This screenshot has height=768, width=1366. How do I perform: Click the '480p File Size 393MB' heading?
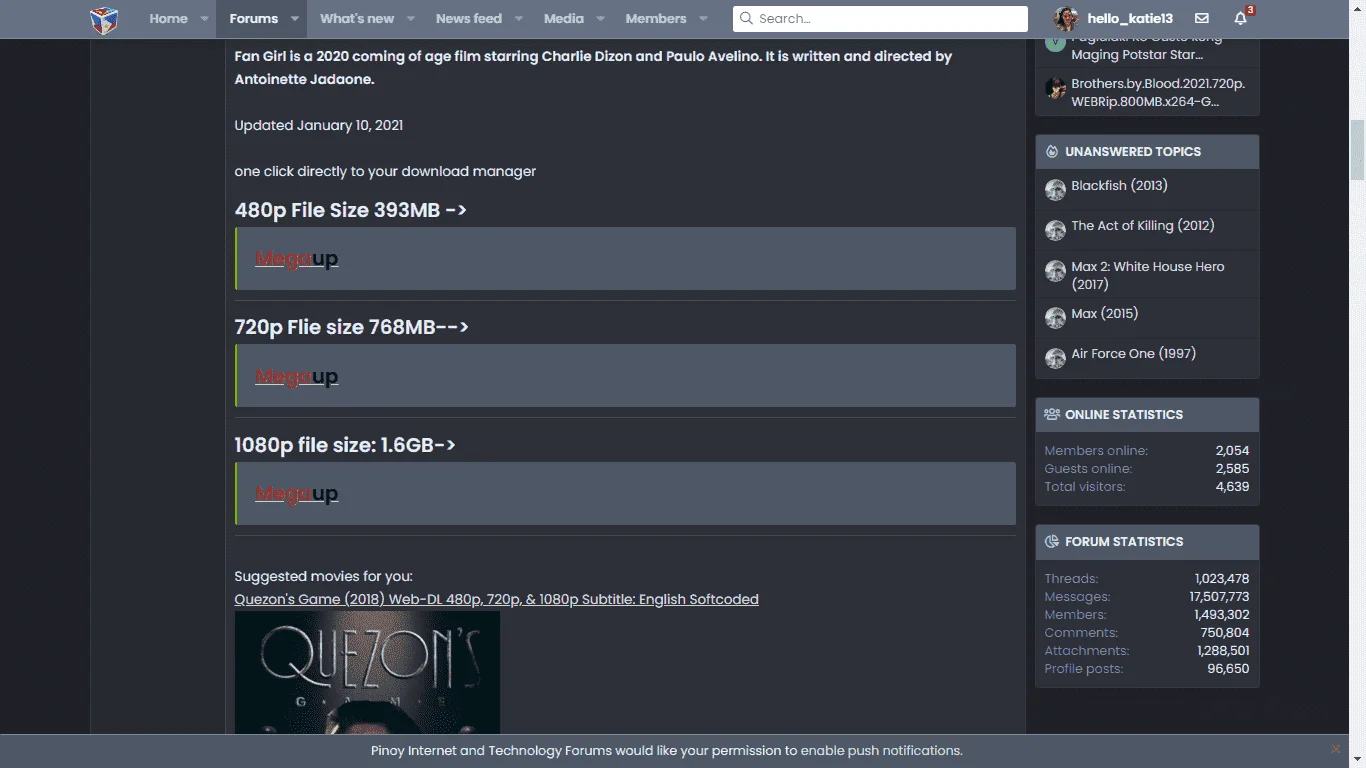350,210
